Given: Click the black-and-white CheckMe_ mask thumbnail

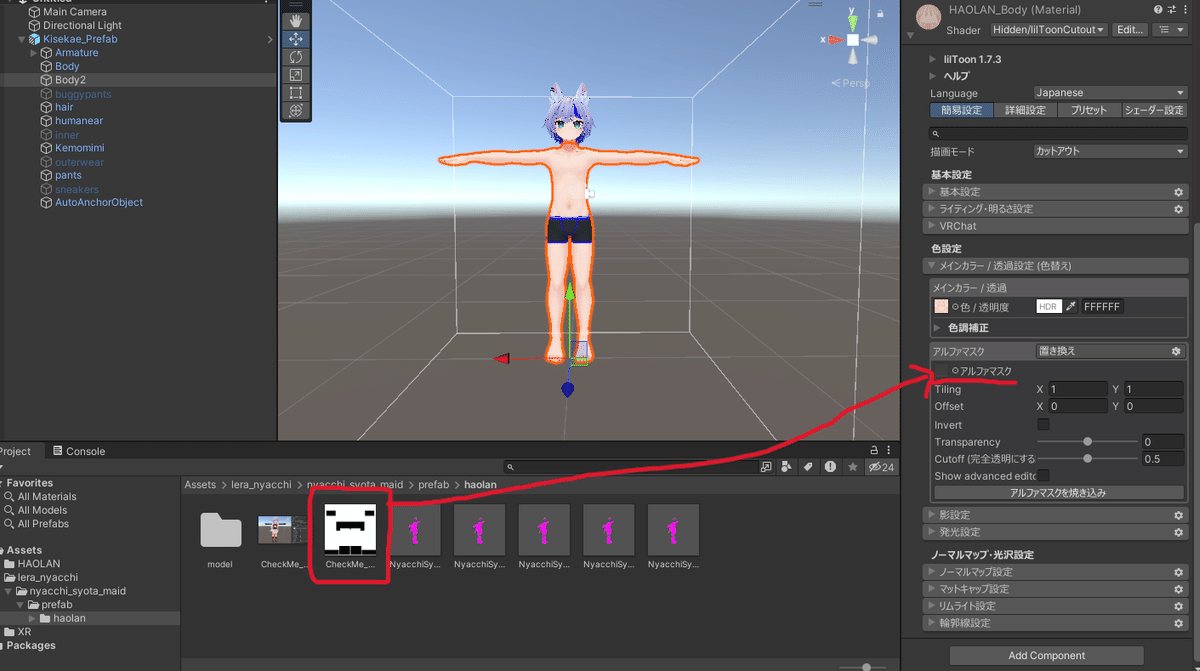Looking at the screenshot, I should [x=350, y=530].
